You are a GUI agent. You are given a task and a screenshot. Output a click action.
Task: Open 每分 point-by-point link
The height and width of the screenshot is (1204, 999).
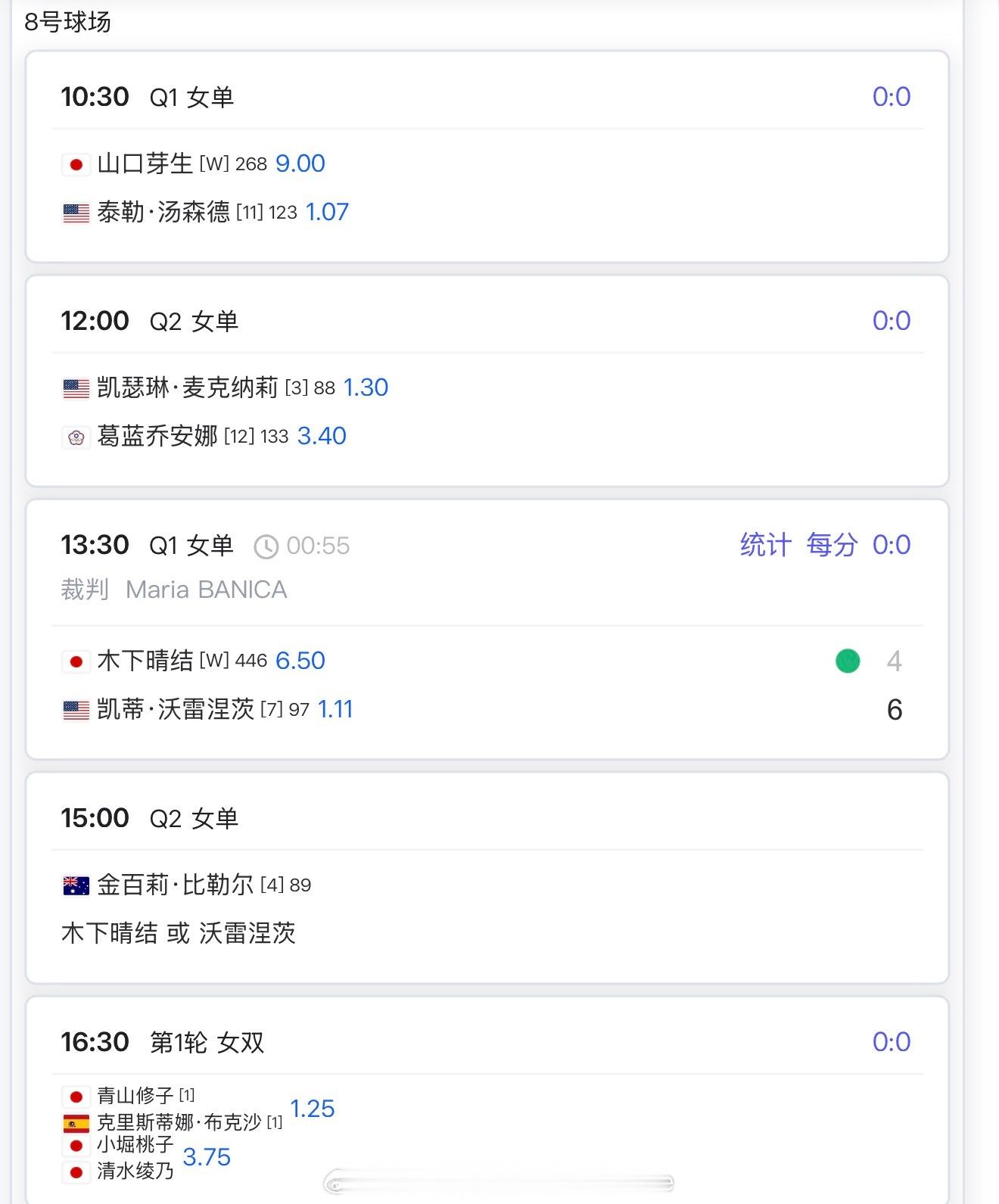[831, 545]
